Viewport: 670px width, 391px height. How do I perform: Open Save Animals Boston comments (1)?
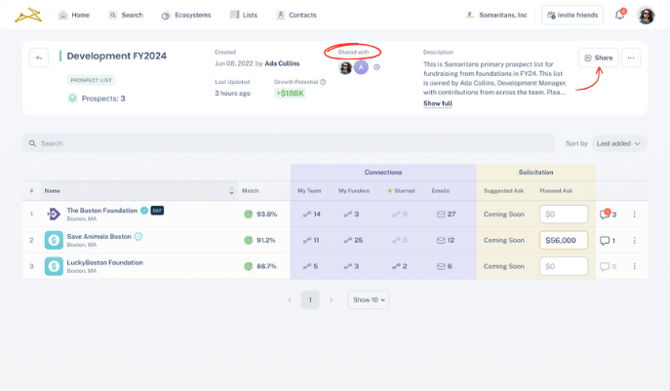pyautogui.click(x=607, y=241)
